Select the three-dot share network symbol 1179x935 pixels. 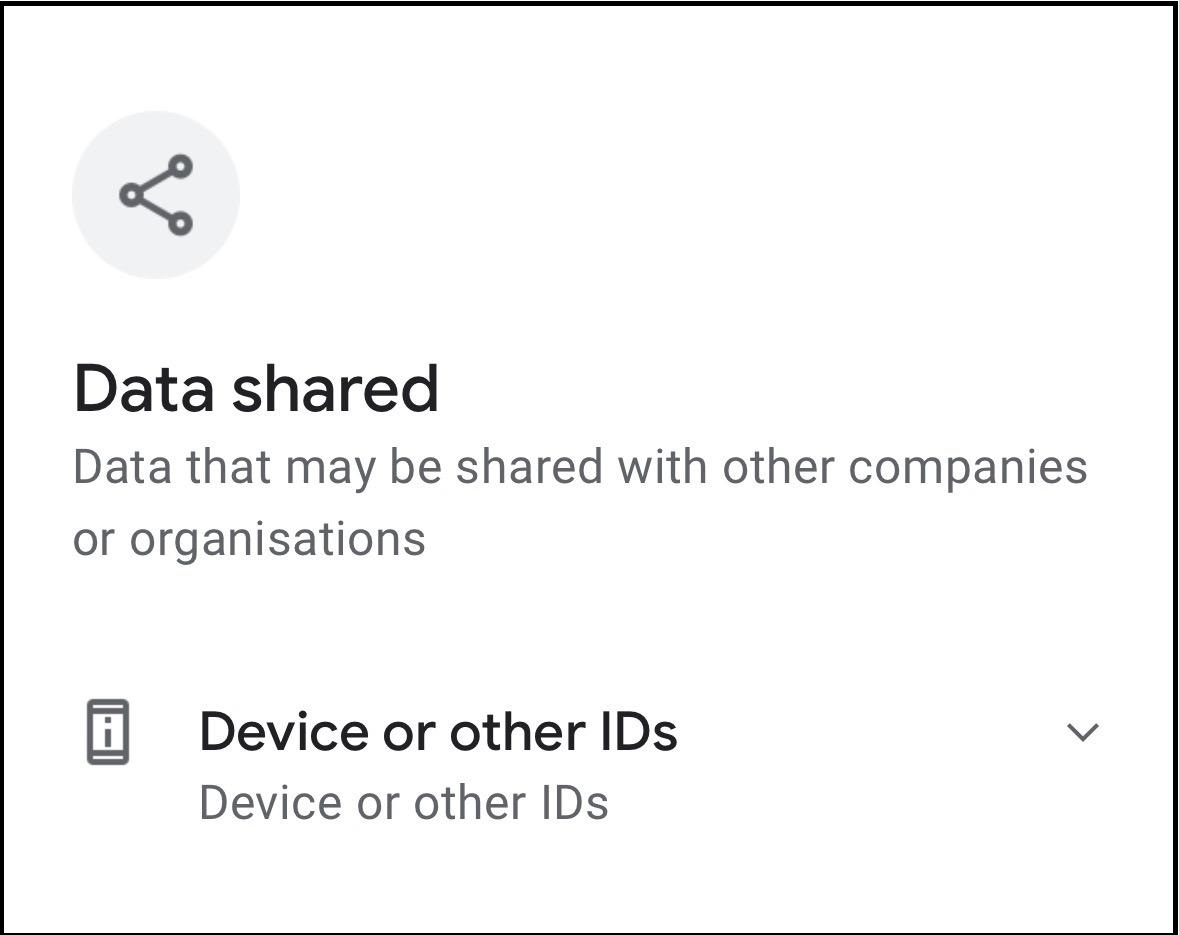156,195
